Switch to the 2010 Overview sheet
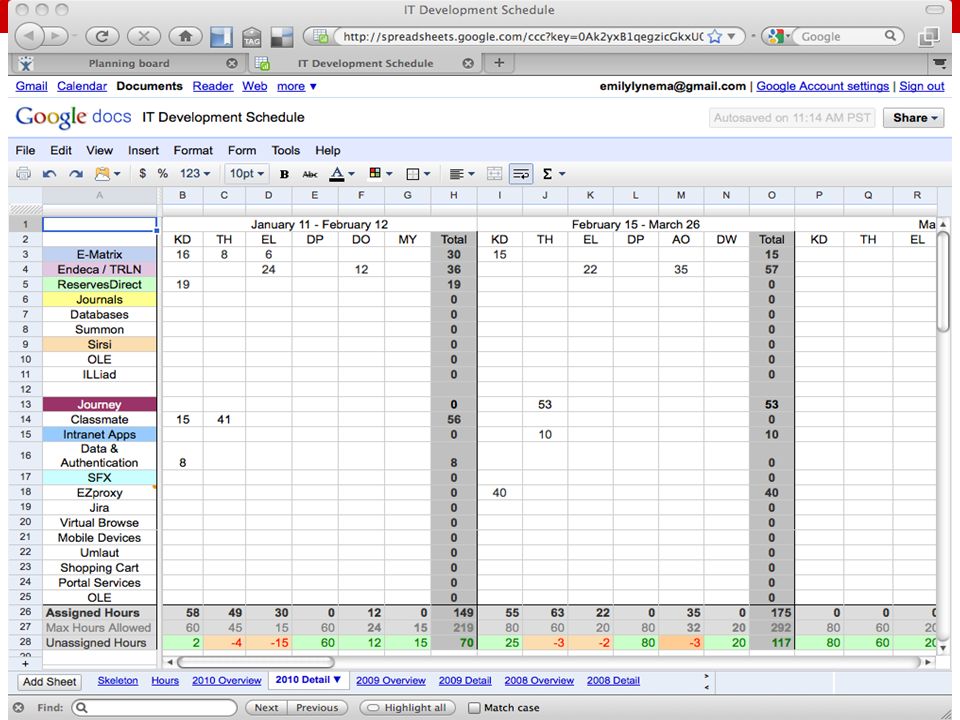The width and height of the screenshot is (960, 720). 227,680
